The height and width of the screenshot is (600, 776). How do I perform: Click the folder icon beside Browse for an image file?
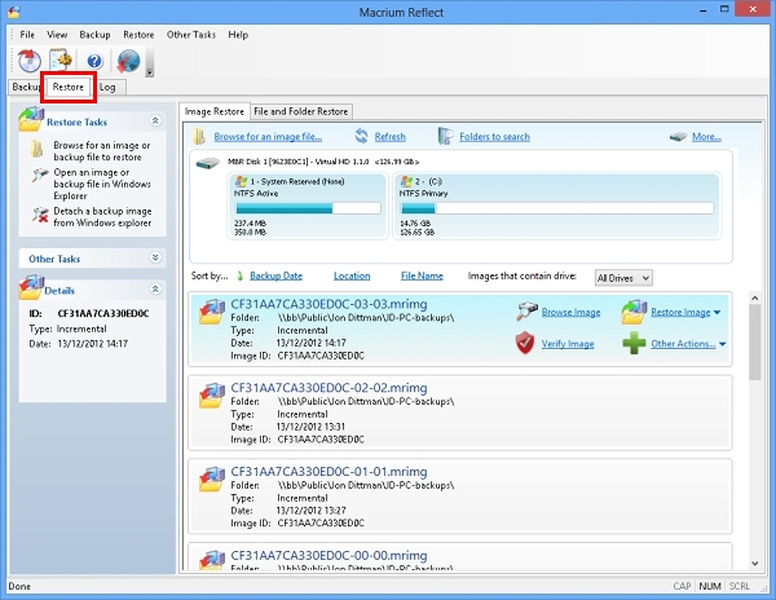coord(199,137)
